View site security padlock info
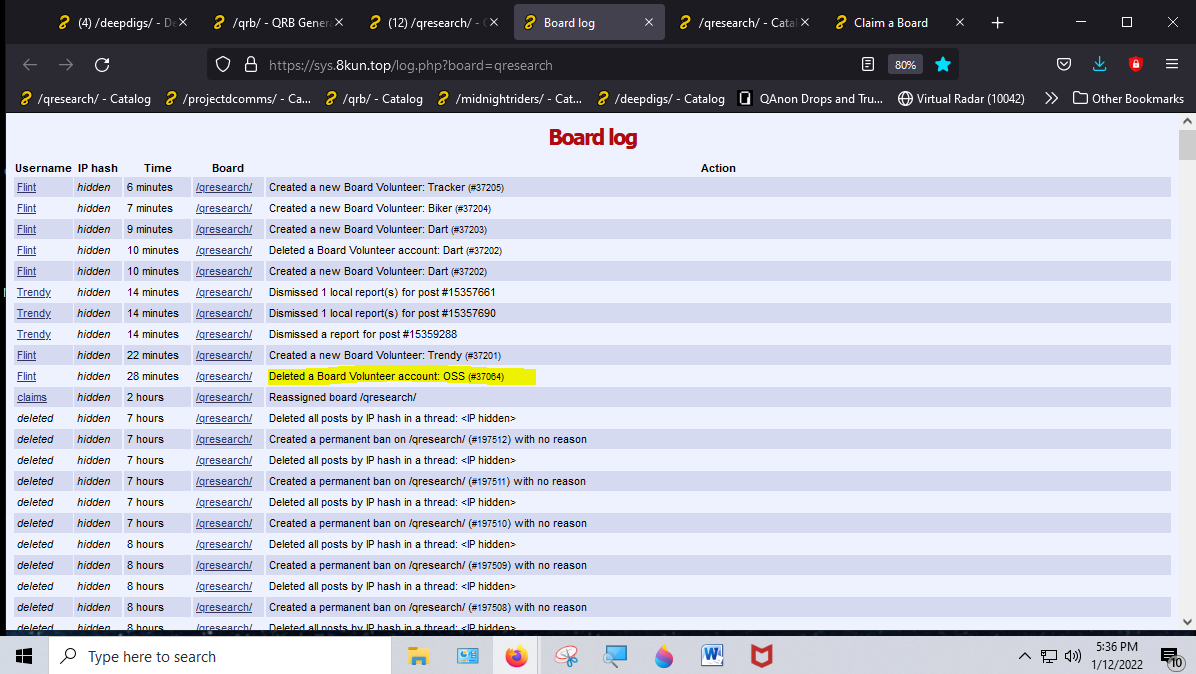1196x674 pixels. coord(251,65)
